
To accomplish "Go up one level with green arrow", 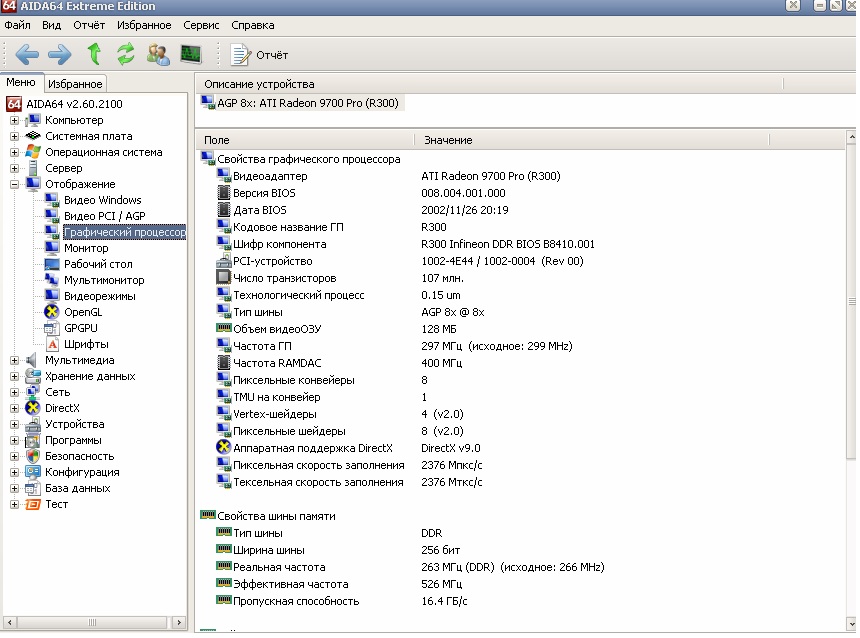I will point(94,54).
